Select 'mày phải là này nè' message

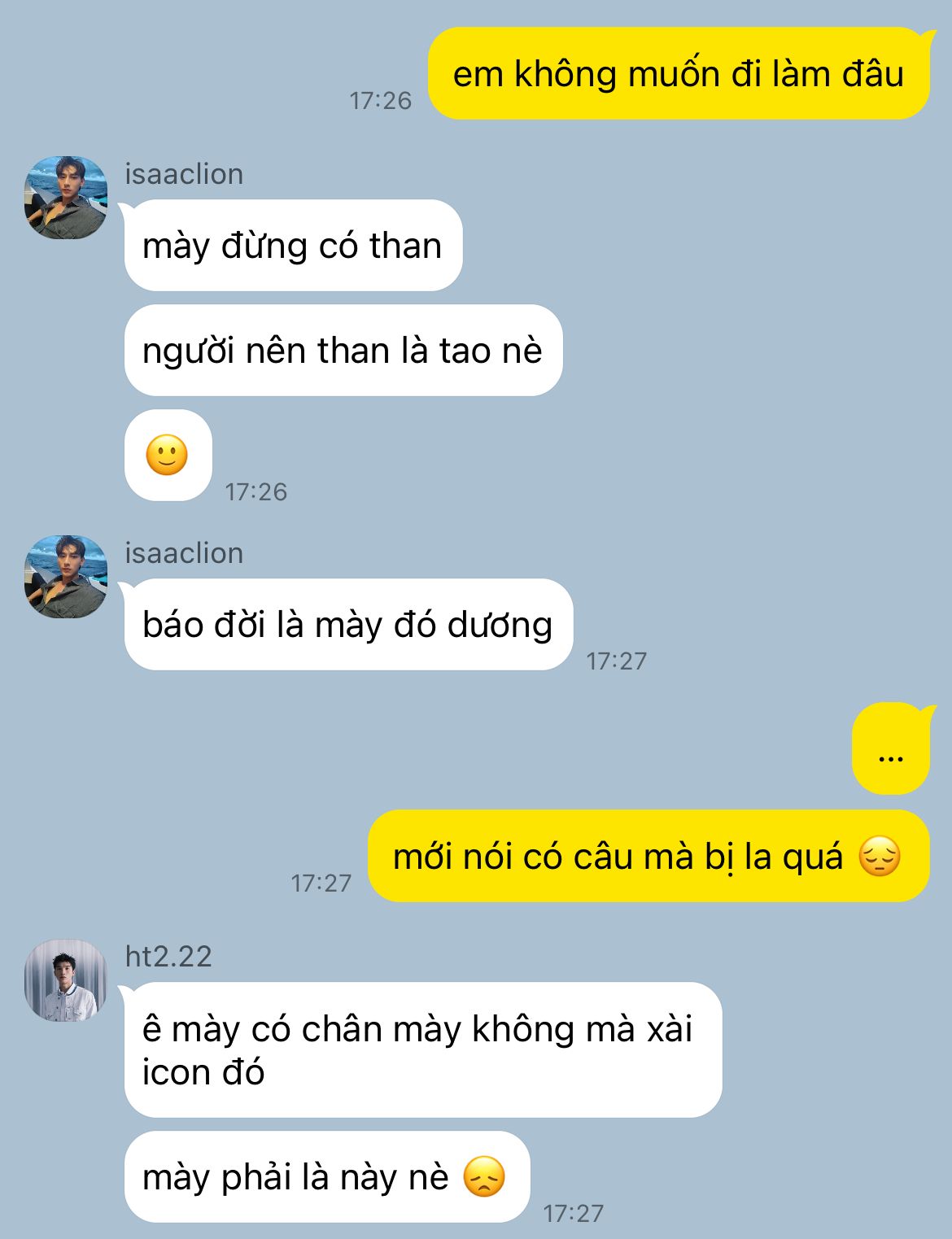(327, 1176)
